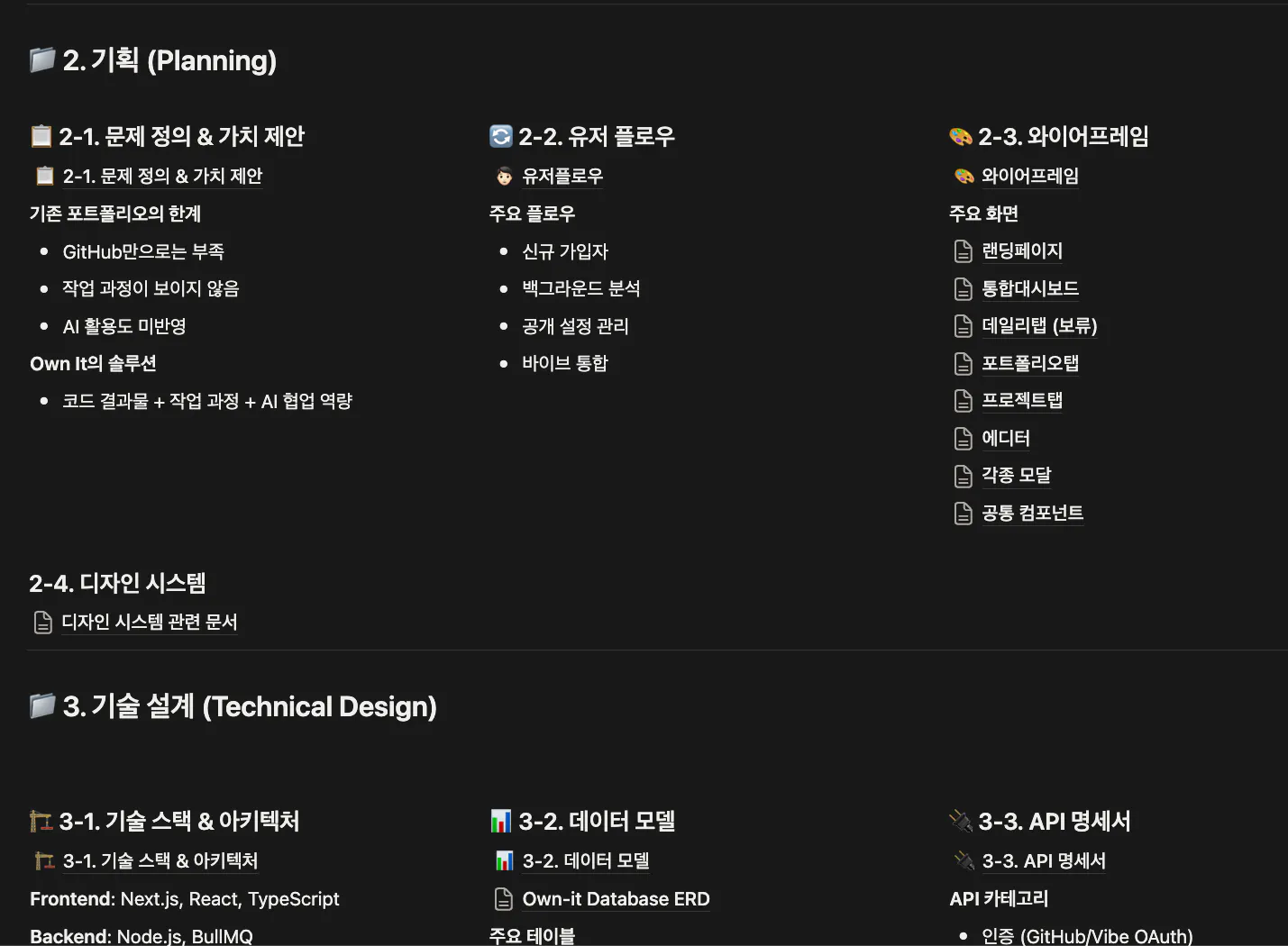Viewport: 1288px width, 946px height.
Task: Click the crane icon beside 3-1. 기술 스택 link
Action: (x=44, y=861)
